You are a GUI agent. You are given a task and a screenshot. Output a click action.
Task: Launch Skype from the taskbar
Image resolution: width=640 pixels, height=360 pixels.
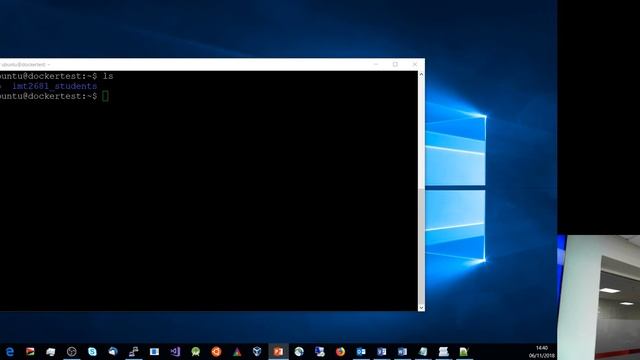coord(92,351)
